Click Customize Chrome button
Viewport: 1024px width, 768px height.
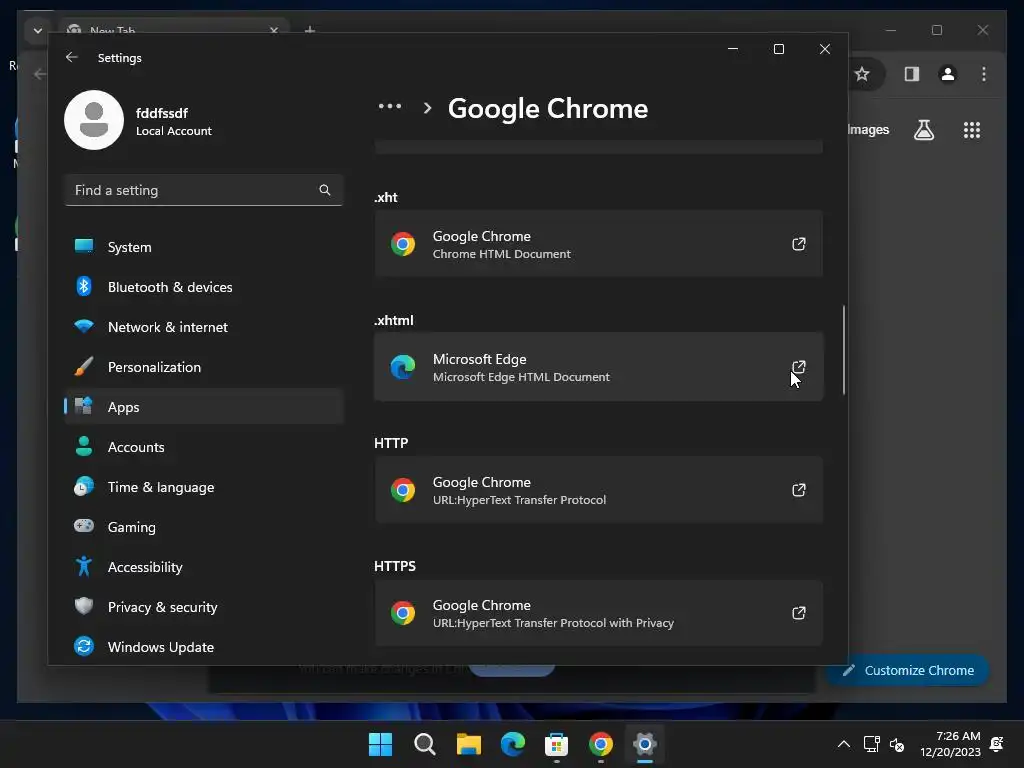[x=908, y=670]
